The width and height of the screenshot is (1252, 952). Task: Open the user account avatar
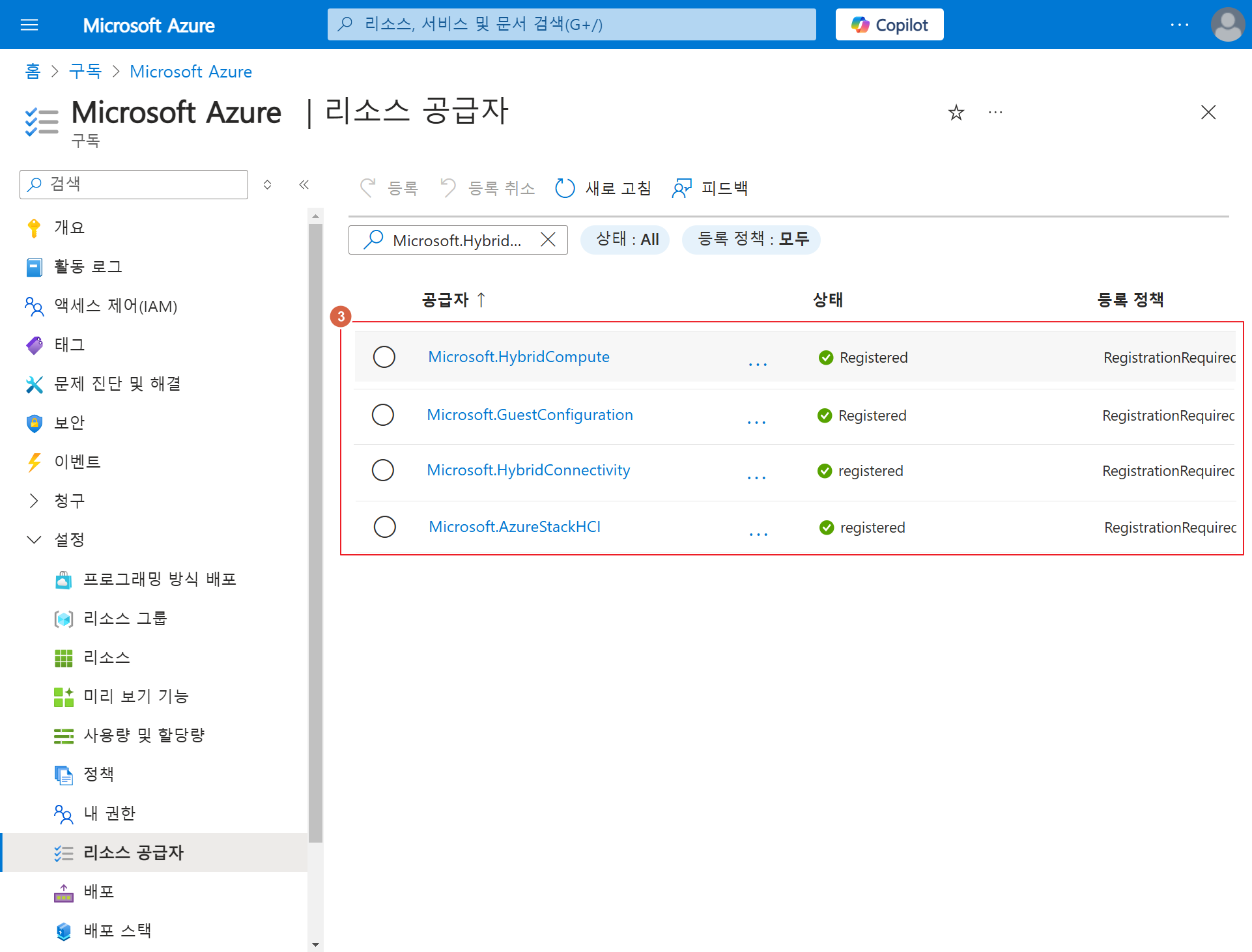(x=1227, y=25)
